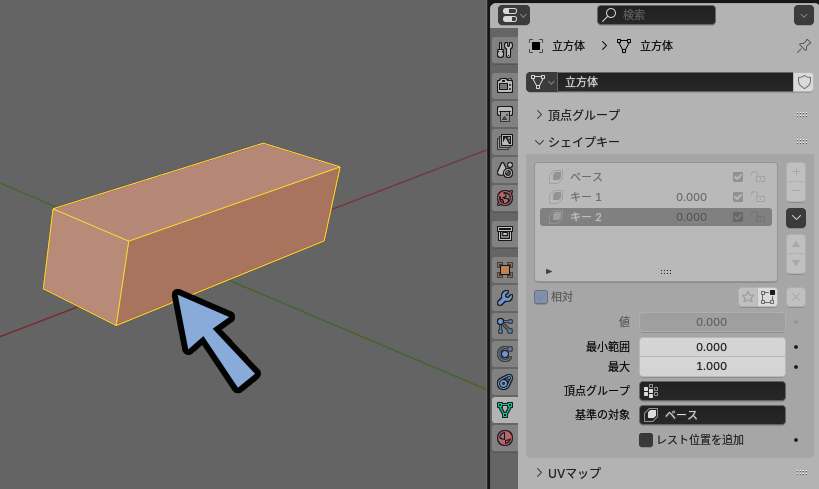819x489 pixels.
Task: Open the editor type dropdown
Action: [514, 15]
